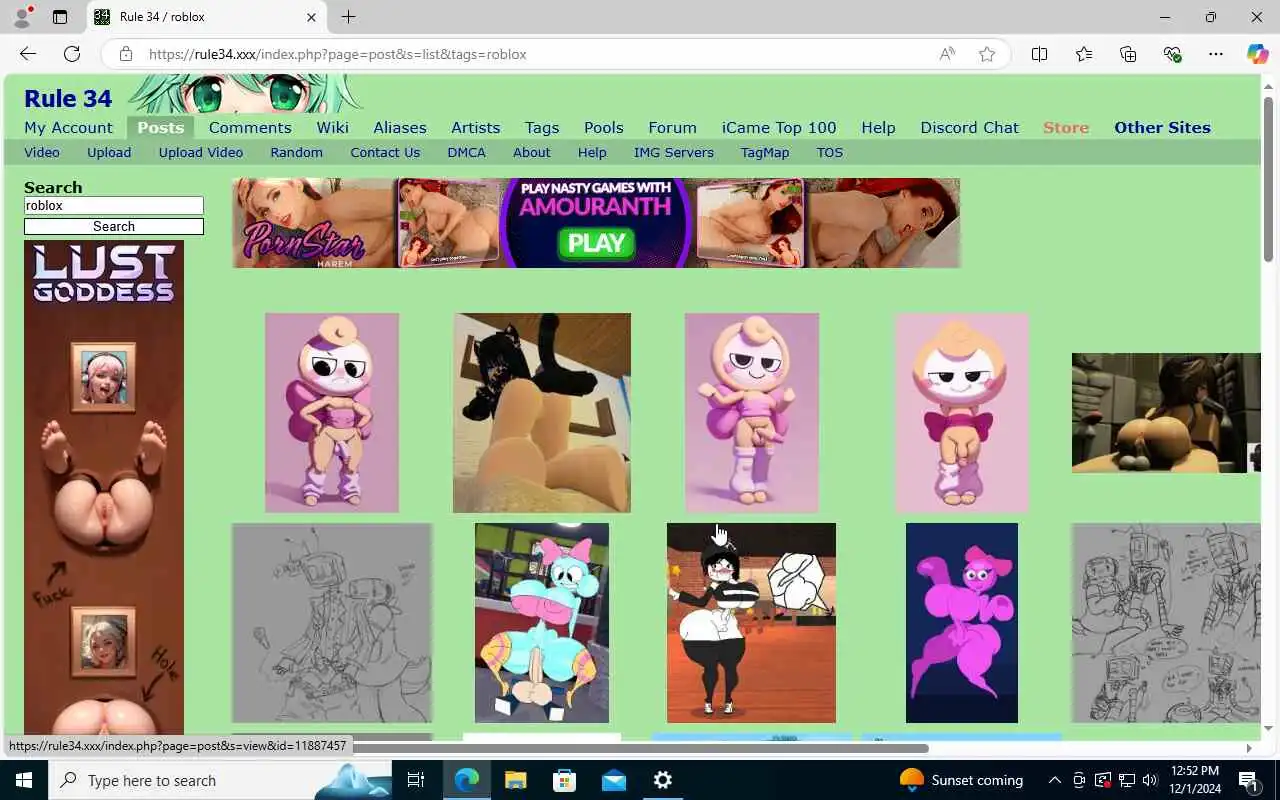
Task: Open the Discord Chat link
Action: pyautogui.click(x=969, y=127)
